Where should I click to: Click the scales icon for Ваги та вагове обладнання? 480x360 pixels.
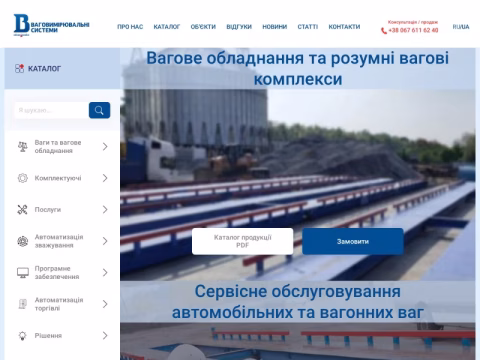click(23, 147)
